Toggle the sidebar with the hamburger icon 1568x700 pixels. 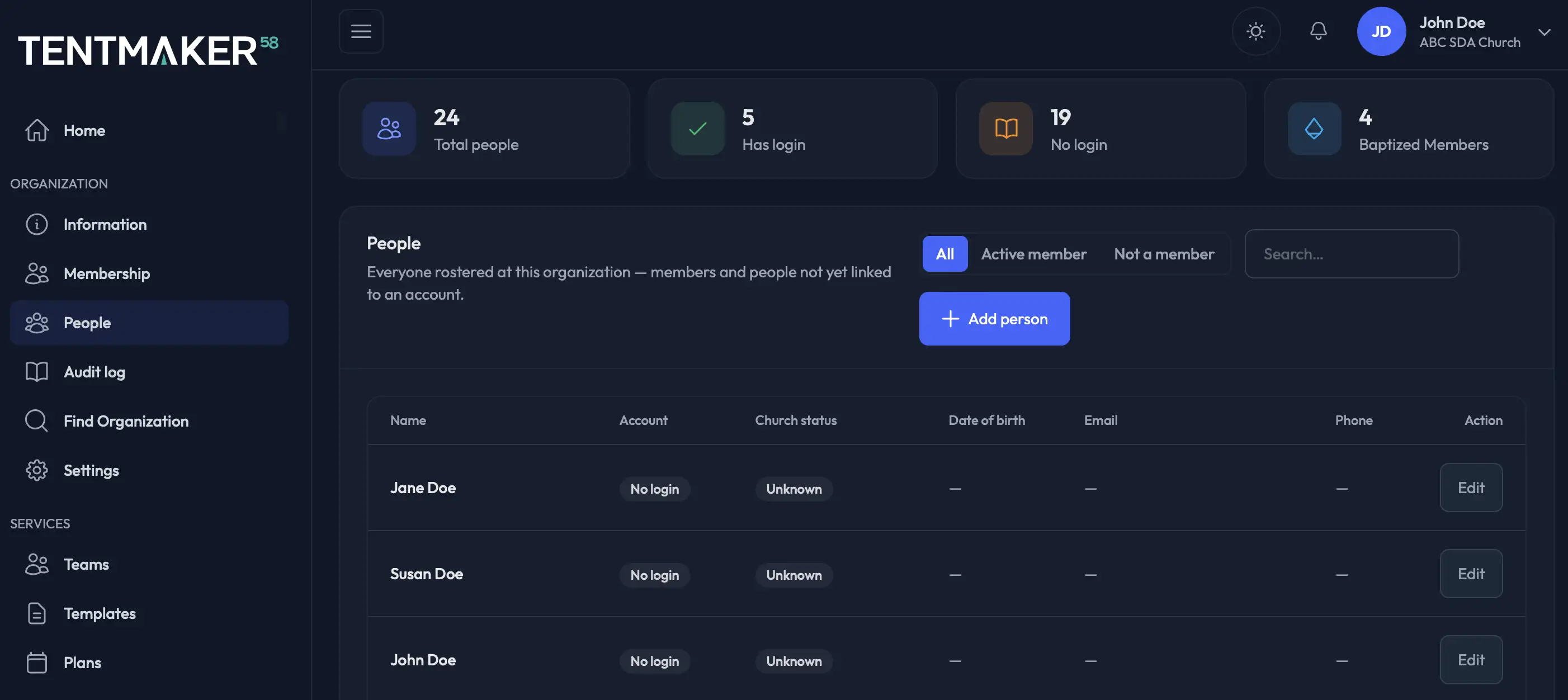pos(361,31)
